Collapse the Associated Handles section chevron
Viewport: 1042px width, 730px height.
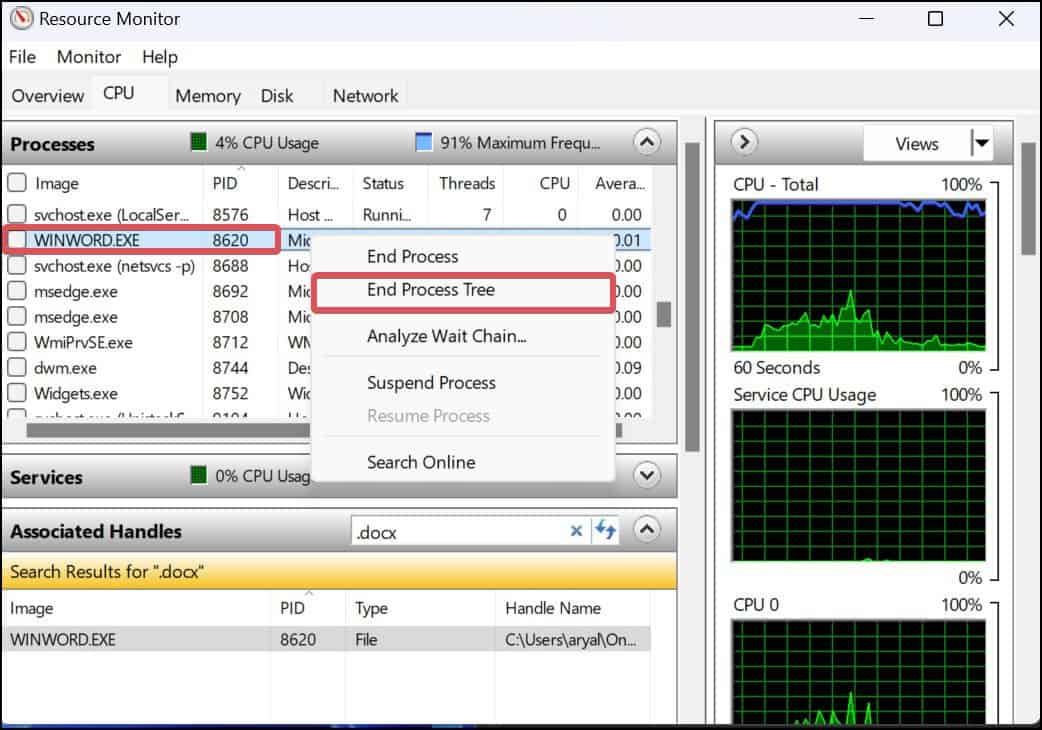(647, 530)
